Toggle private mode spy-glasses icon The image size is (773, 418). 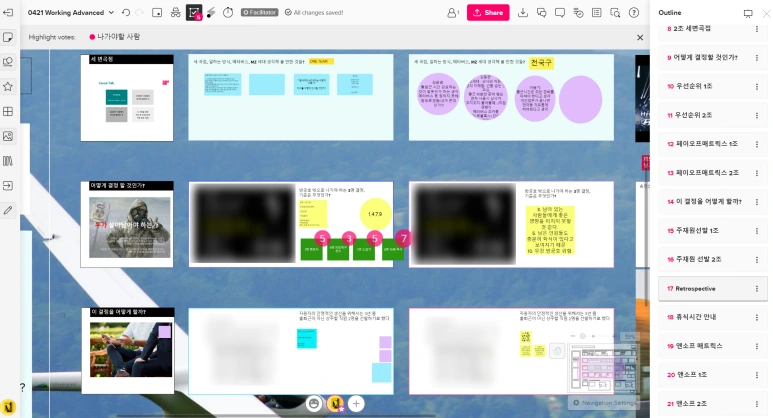coord(176,13)
